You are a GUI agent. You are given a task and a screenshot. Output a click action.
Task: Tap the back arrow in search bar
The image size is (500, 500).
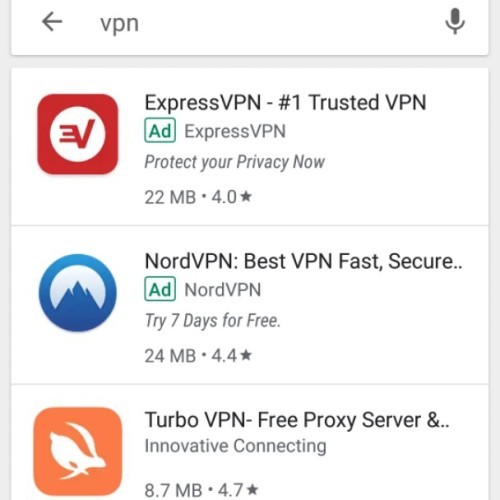[x=52, y=22]
